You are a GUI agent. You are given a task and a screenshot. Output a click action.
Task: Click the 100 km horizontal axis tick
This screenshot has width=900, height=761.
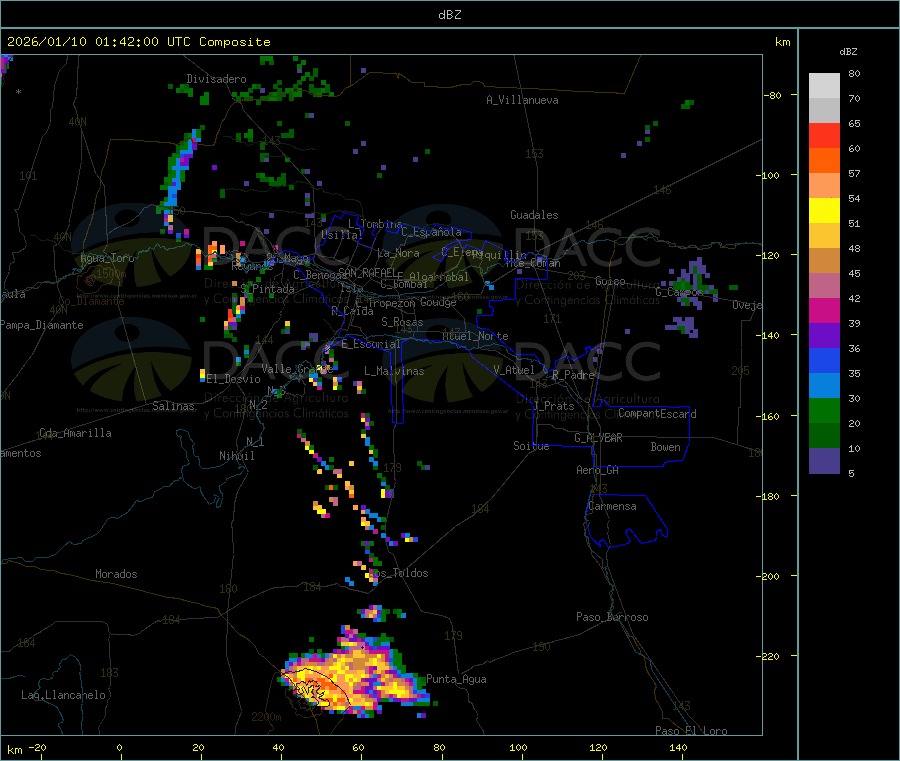point(519,747)
